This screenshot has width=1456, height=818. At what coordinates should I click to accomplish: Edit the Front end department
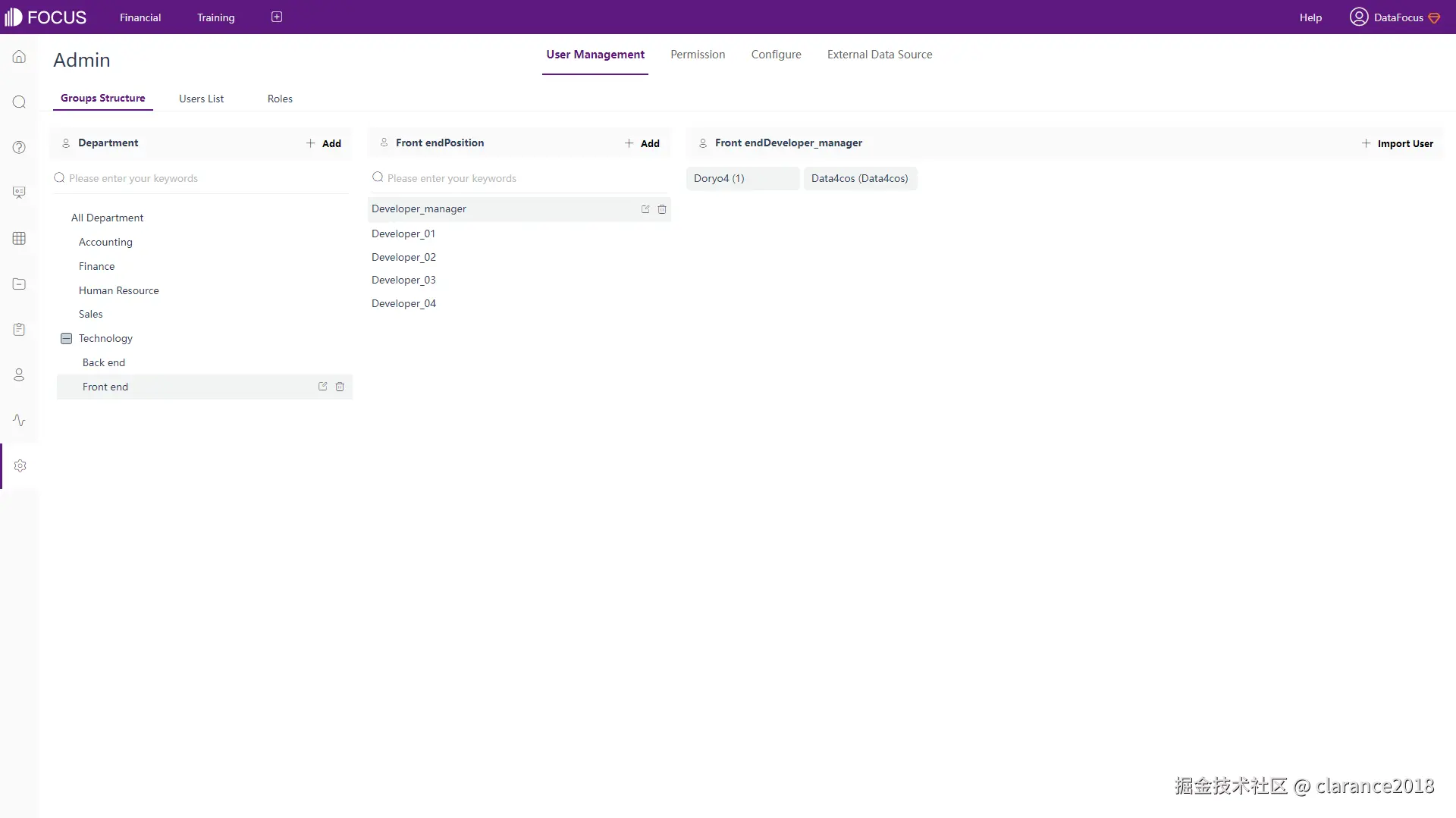click(x=322, y=387)
